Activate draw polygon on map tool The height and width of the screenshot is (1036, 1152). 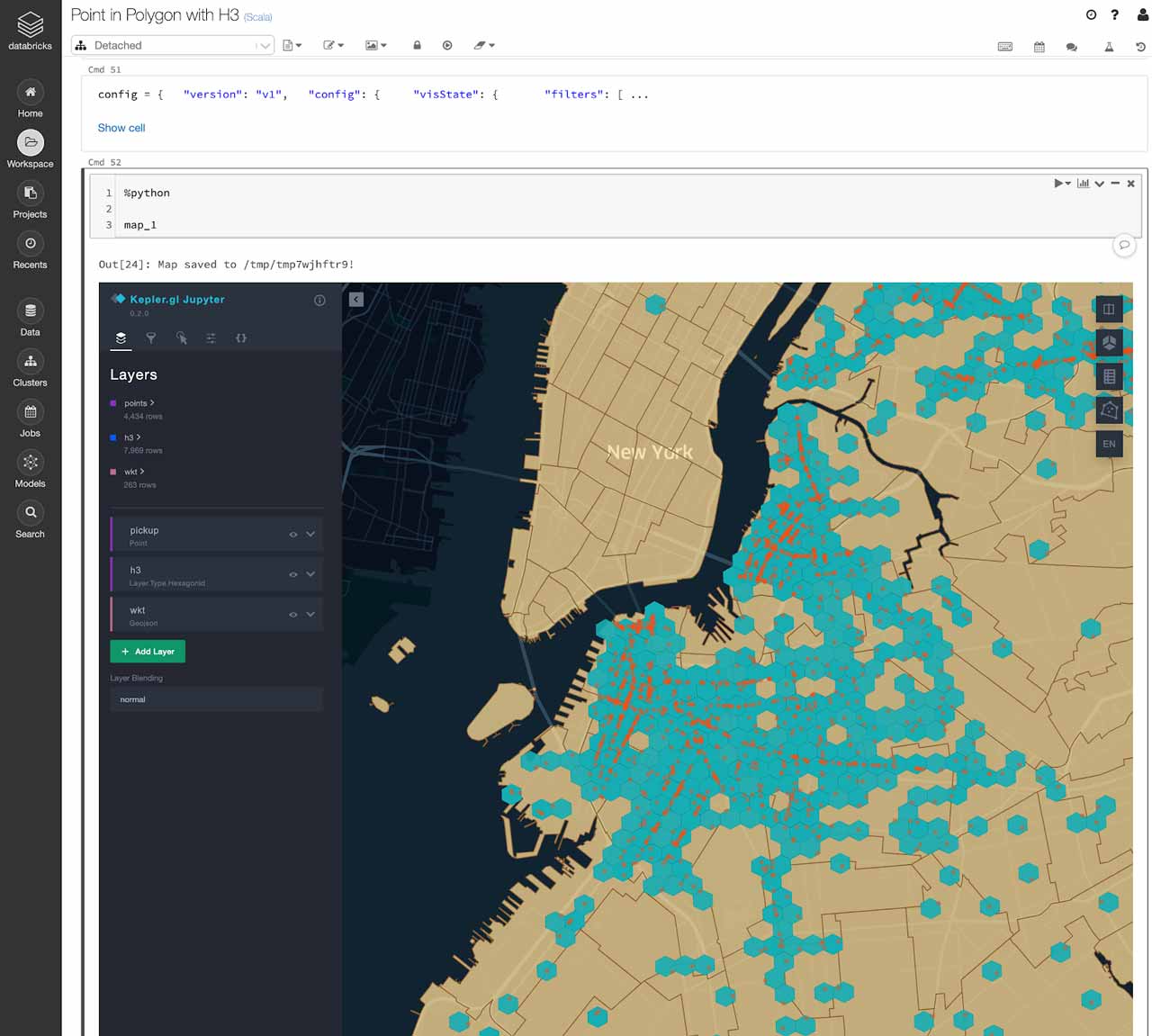1109,410
